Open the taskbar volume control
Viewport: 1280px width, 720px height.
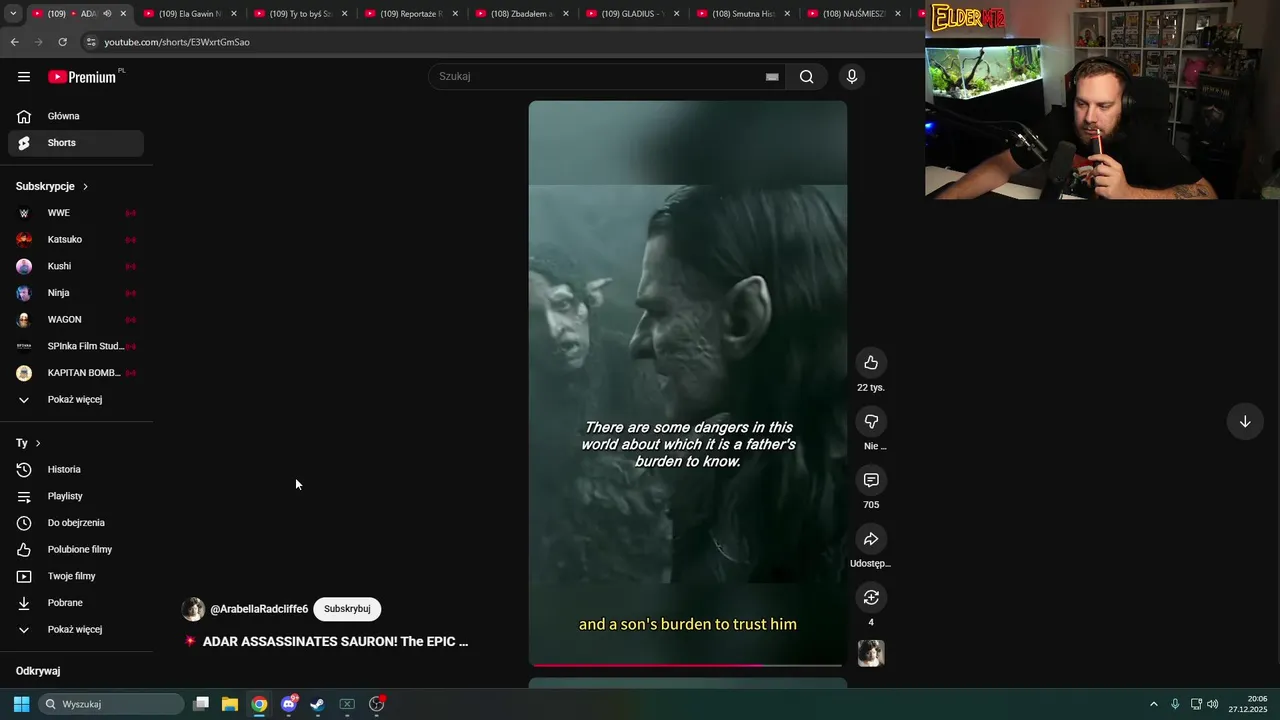pos(1212,704)
